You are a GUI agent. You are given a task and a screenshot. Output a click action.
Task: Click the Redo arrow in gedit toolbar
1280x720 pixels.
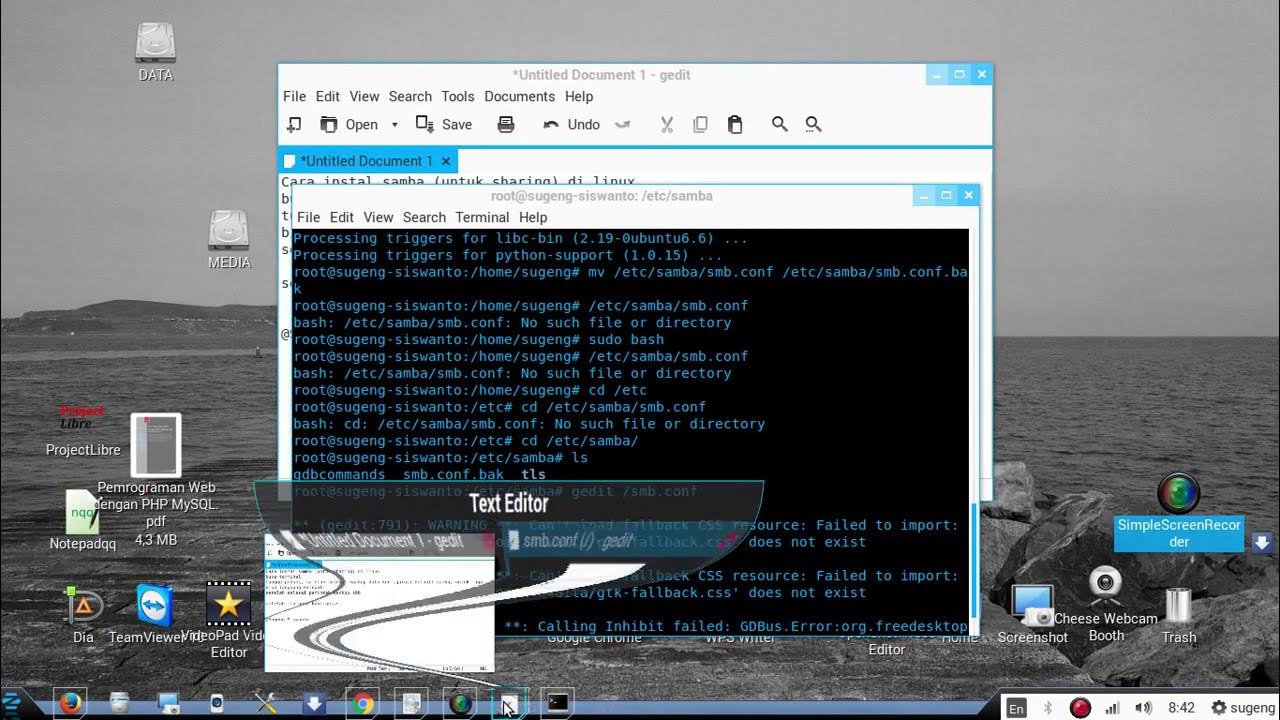(622, 124)
